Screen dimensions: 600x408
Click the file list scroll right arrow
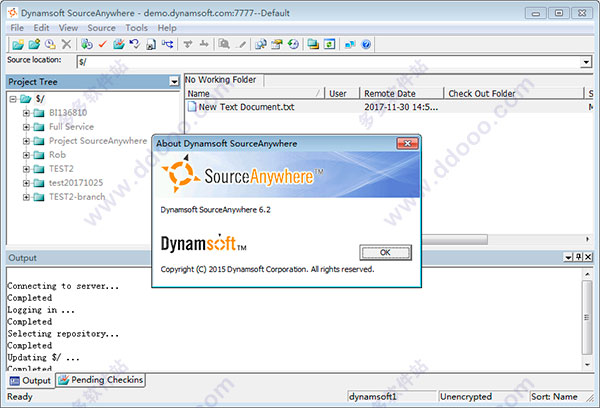coord(587,239)
